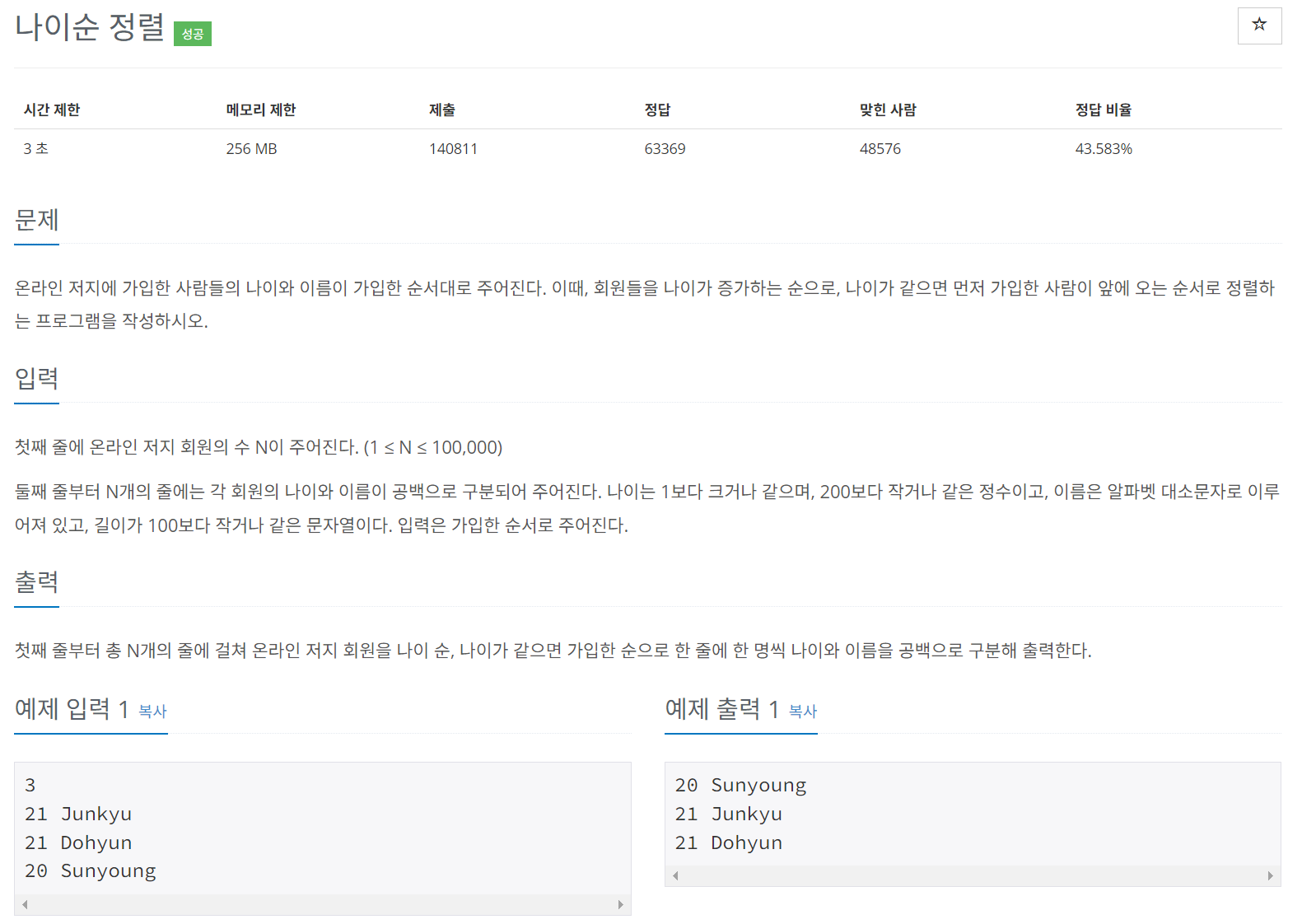Click the correct count 63369
This screenshot has width=1302, height=924.
665,149
